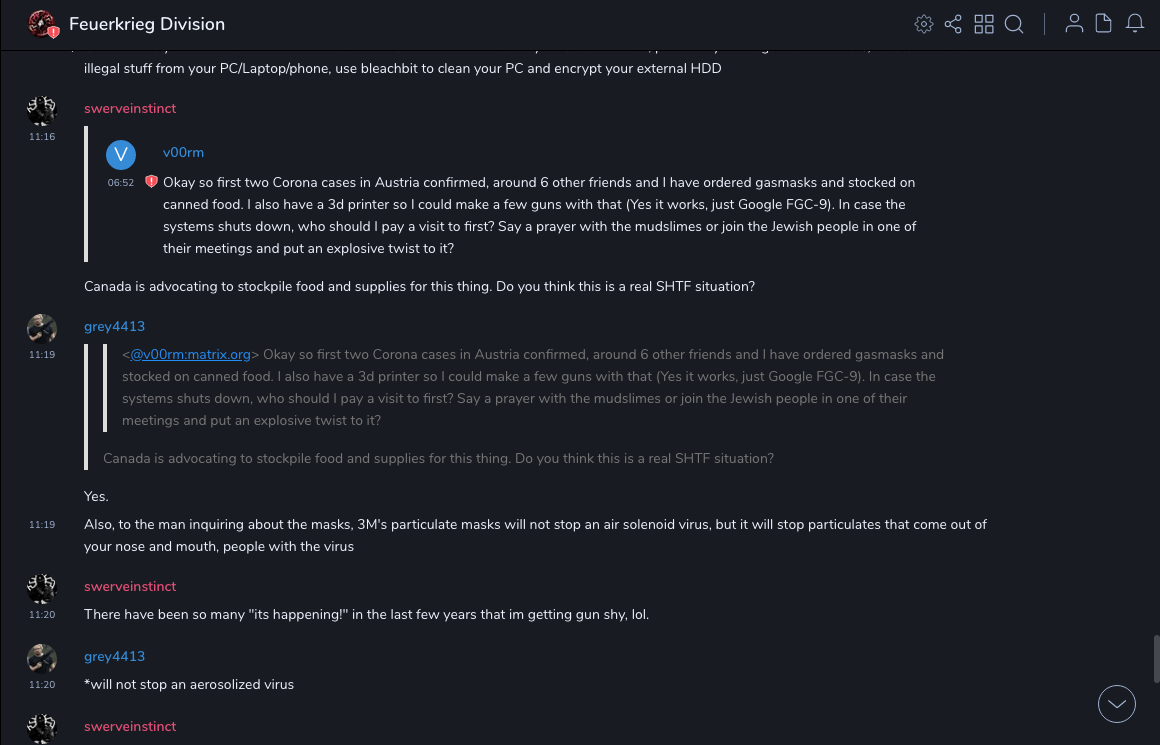
Task: Click the vertical scrollbar thumb
Action: coord(1156,658)
